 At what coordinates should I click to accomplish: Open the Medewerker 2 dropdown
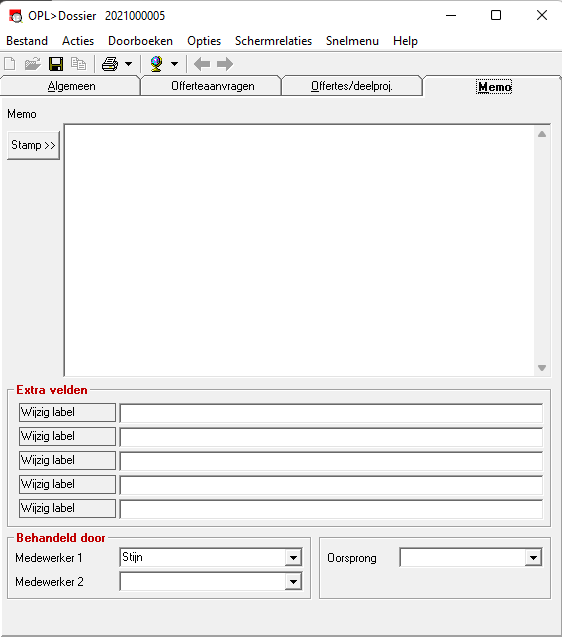pos(293,582)
